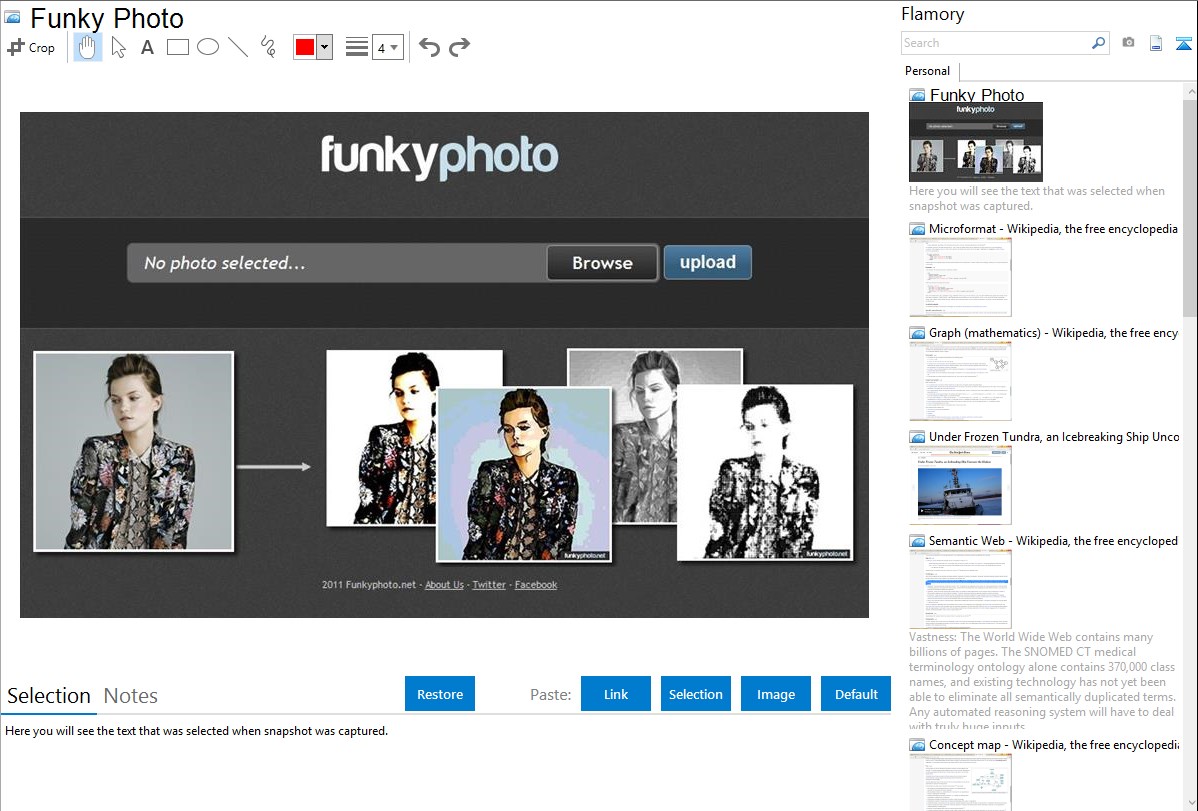The height and width of the screenshot is (811, 1198).
Task: Open the line width dropdown showing 4
Action: pos(387,47)
